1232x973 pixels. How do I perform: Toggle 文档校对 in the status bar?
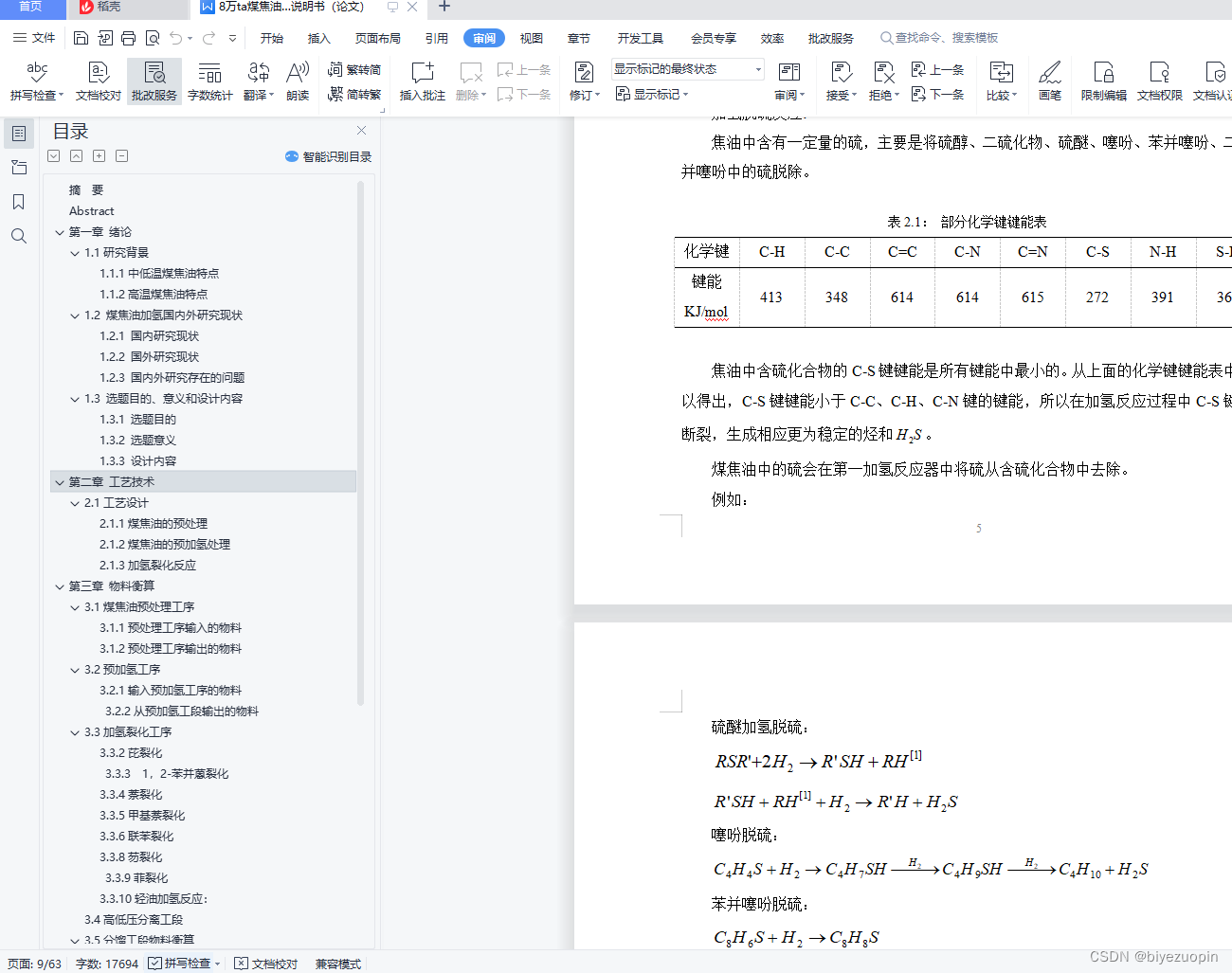266,964
